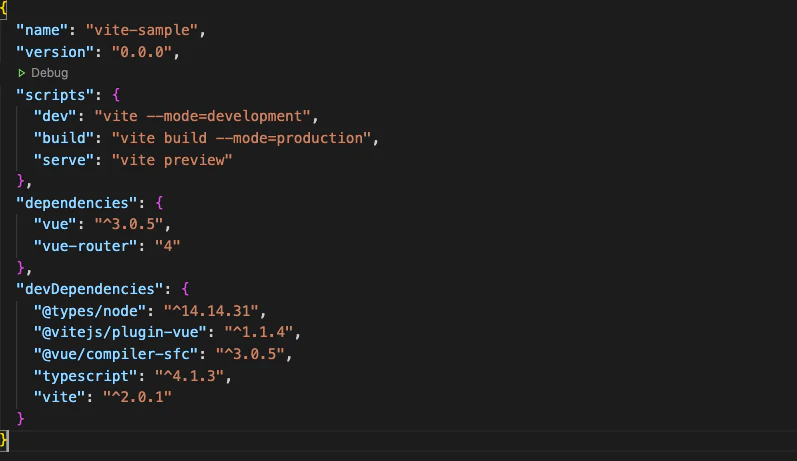
Task: Click the "vite --mode=development" value
Action: 202,116
